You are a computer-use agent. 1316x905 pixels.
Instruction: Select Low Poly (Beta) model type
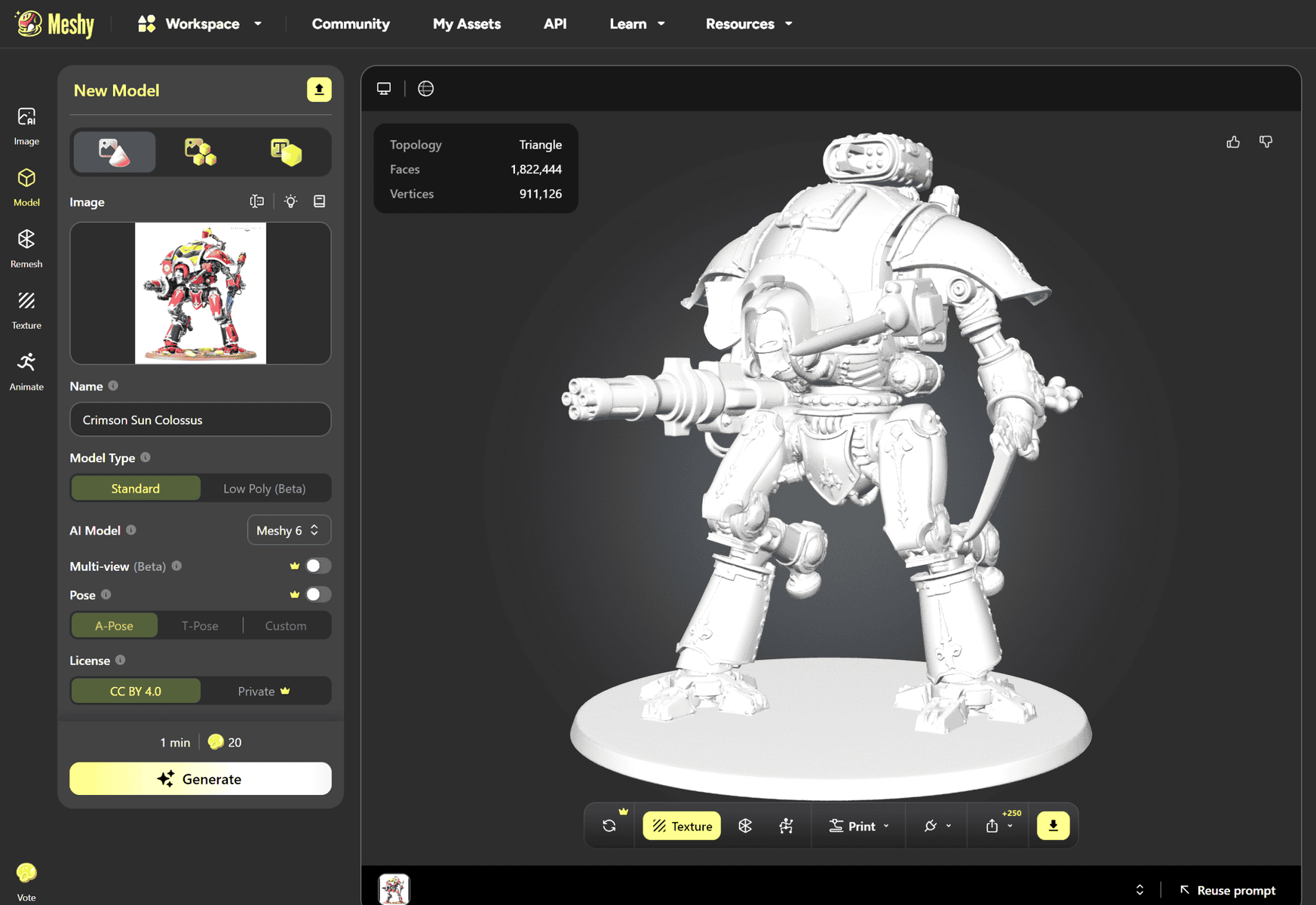pyautogui.click(x=264, y=489)
